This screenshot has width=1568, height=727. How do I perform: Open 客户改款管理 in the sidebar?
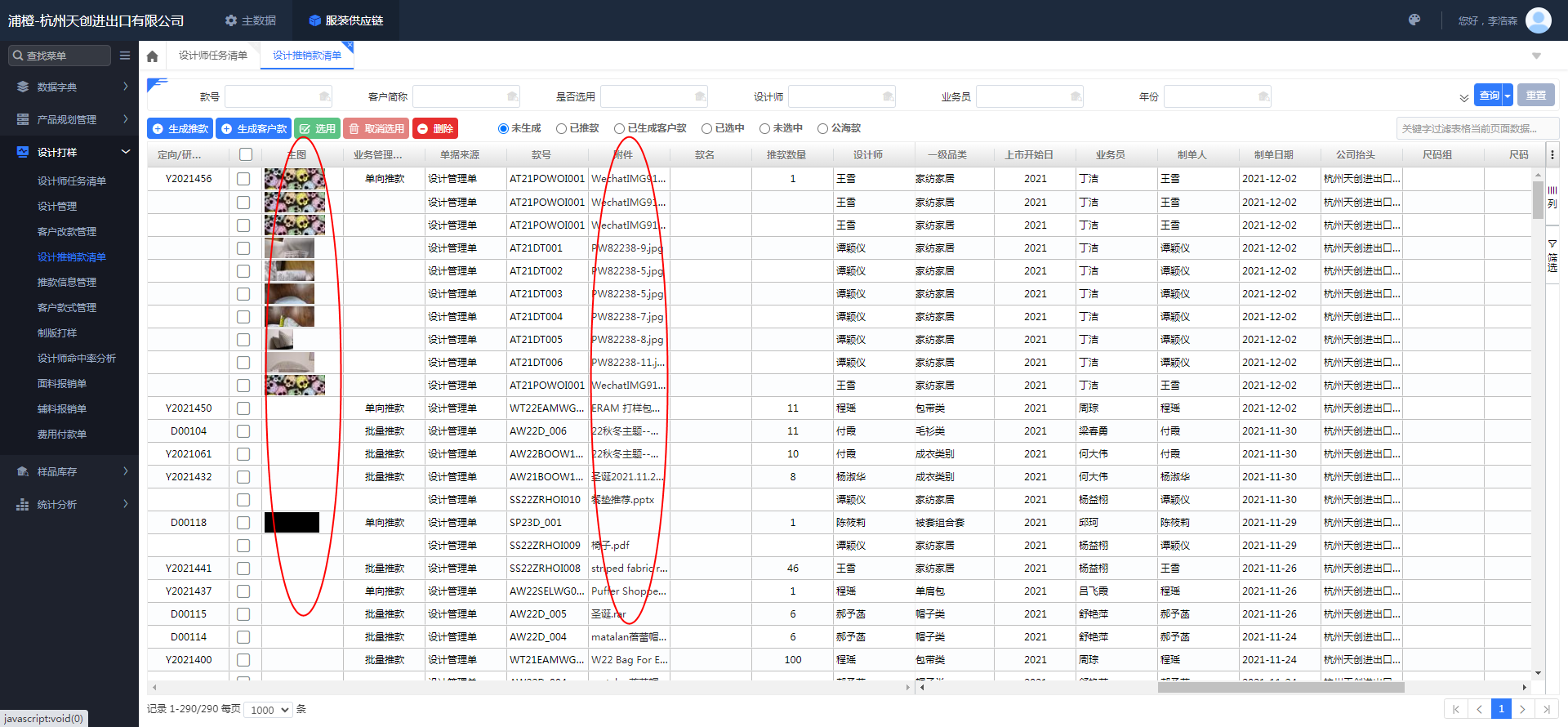(67, 232)
